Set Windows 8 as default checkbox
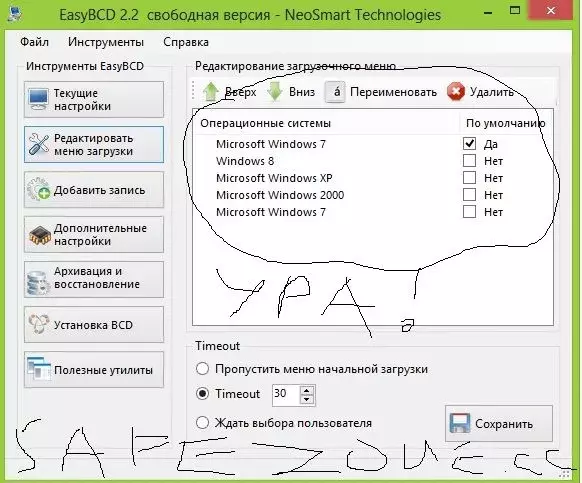The image size is (582, 483). pyautogui.click(x=469, y=160)
